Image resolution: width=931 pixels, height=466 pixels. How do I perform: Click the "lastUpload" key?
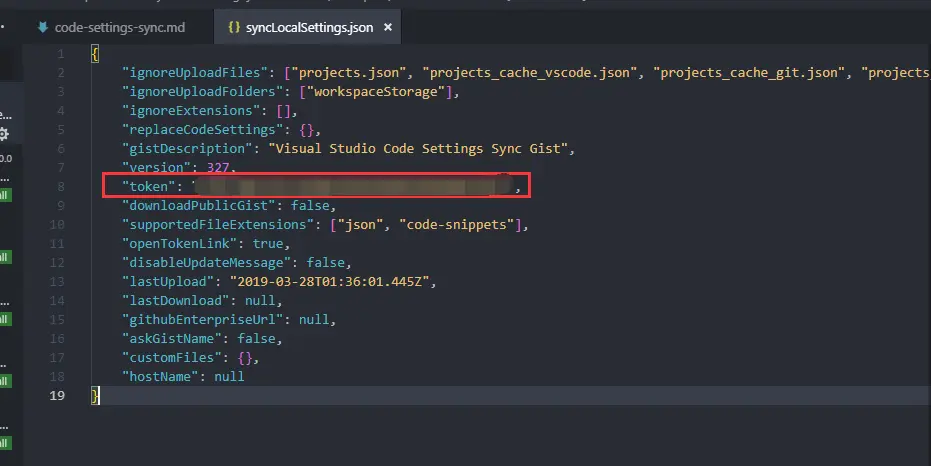point(168,281)
